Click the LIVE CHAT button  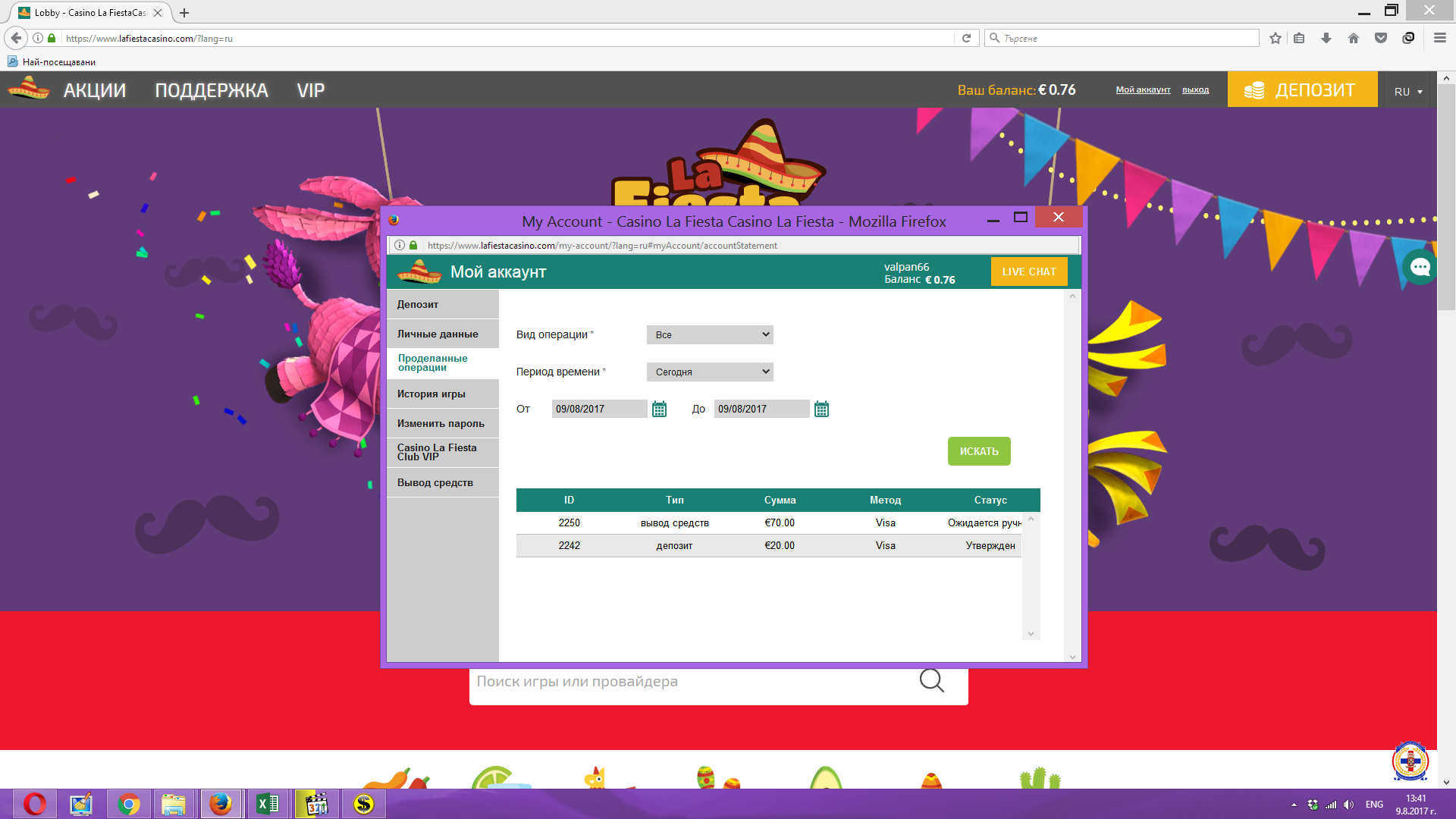click(1029, 271)
